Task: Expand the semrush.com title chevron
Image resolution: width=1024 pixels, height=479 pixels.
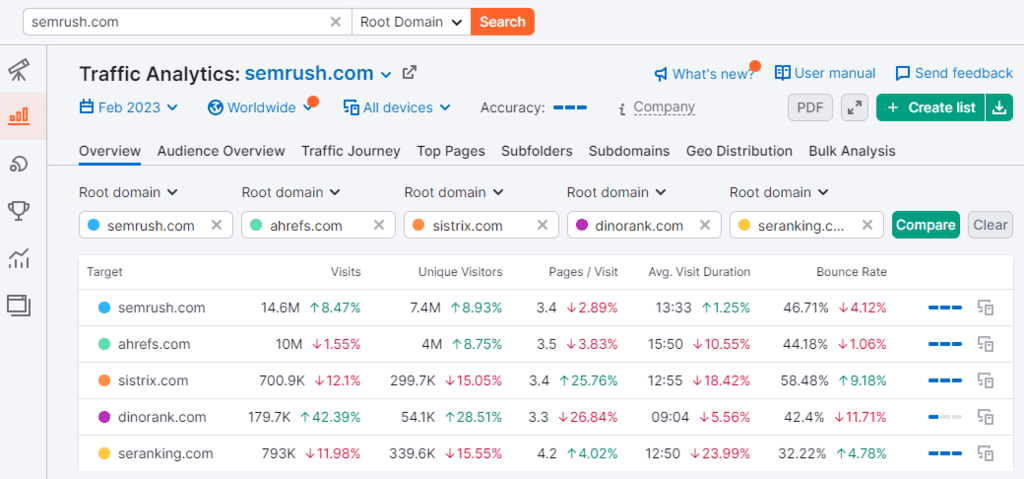Action: tap(386, 74)
